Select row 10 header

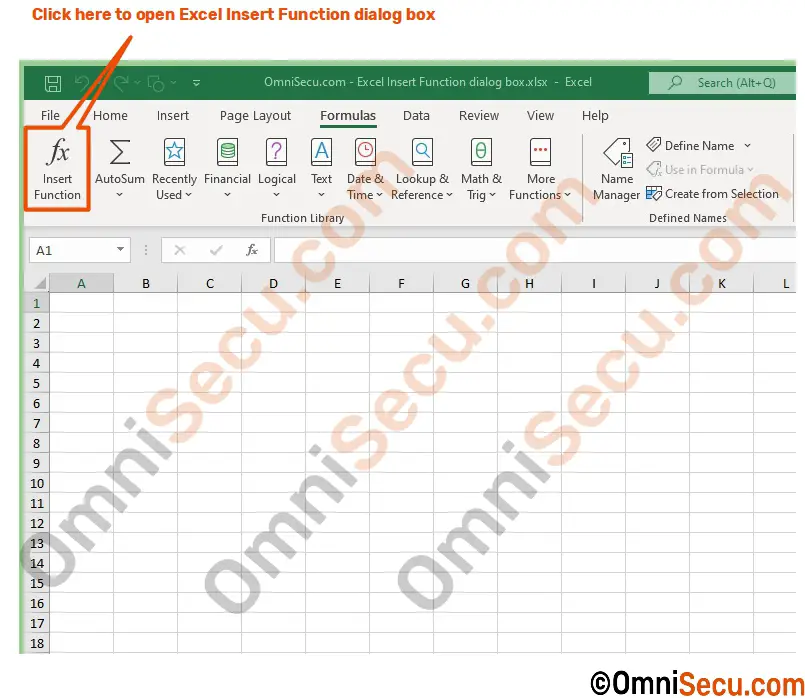(37, 483)
